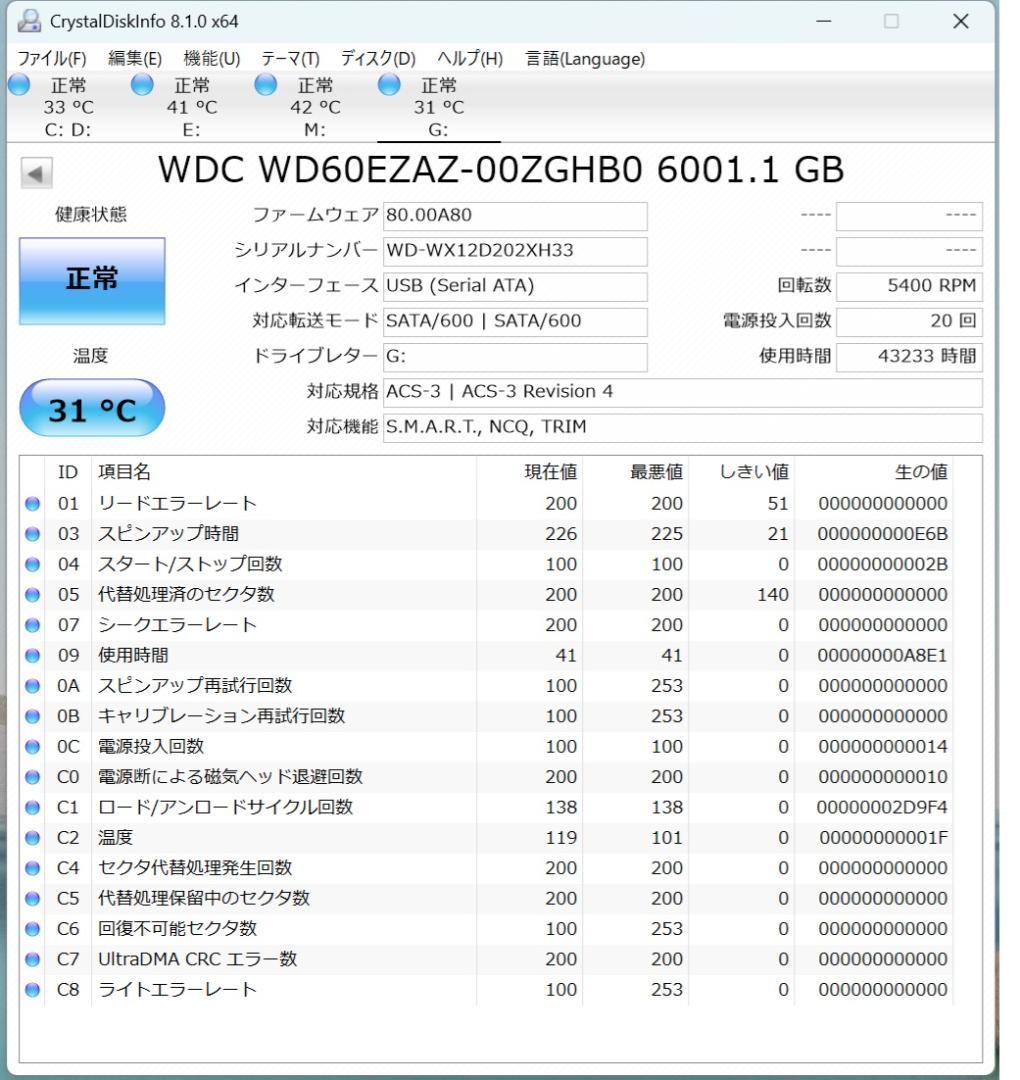Switch to M: disk at 42 °C
This screenshot has width=1020, height=1080.
coord(315,107)
